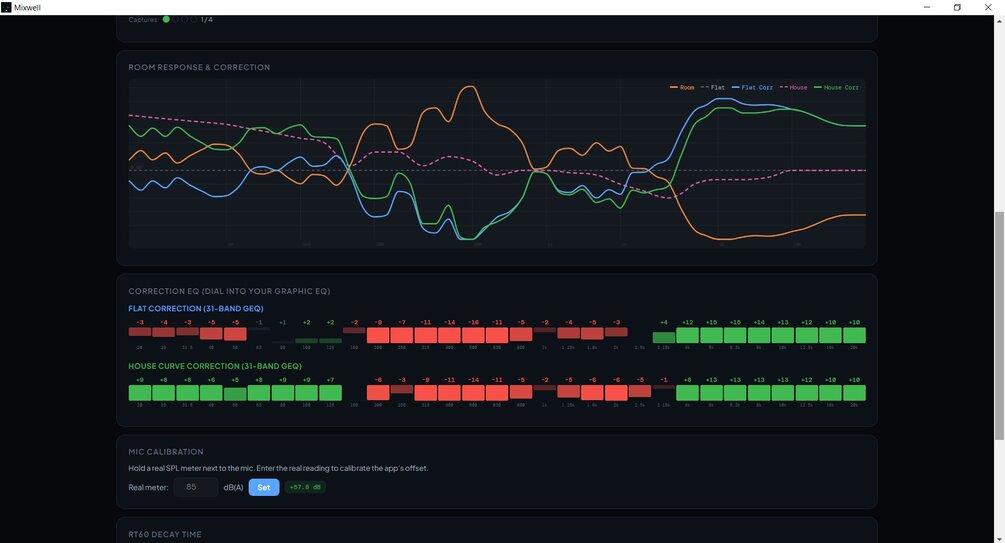Click the vertical scrollbar thumb

pos(999,326)
